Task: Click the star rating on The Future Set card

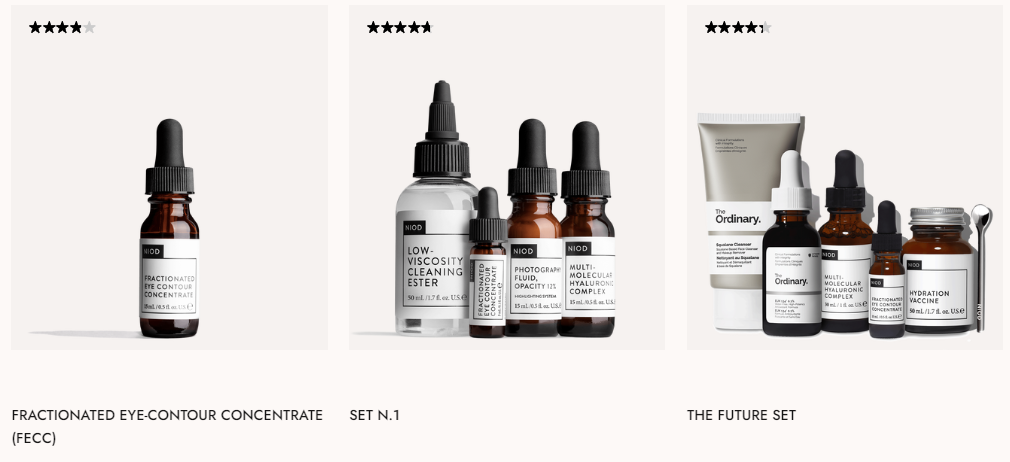Action: pyautogui.click(x=738, y=27)
